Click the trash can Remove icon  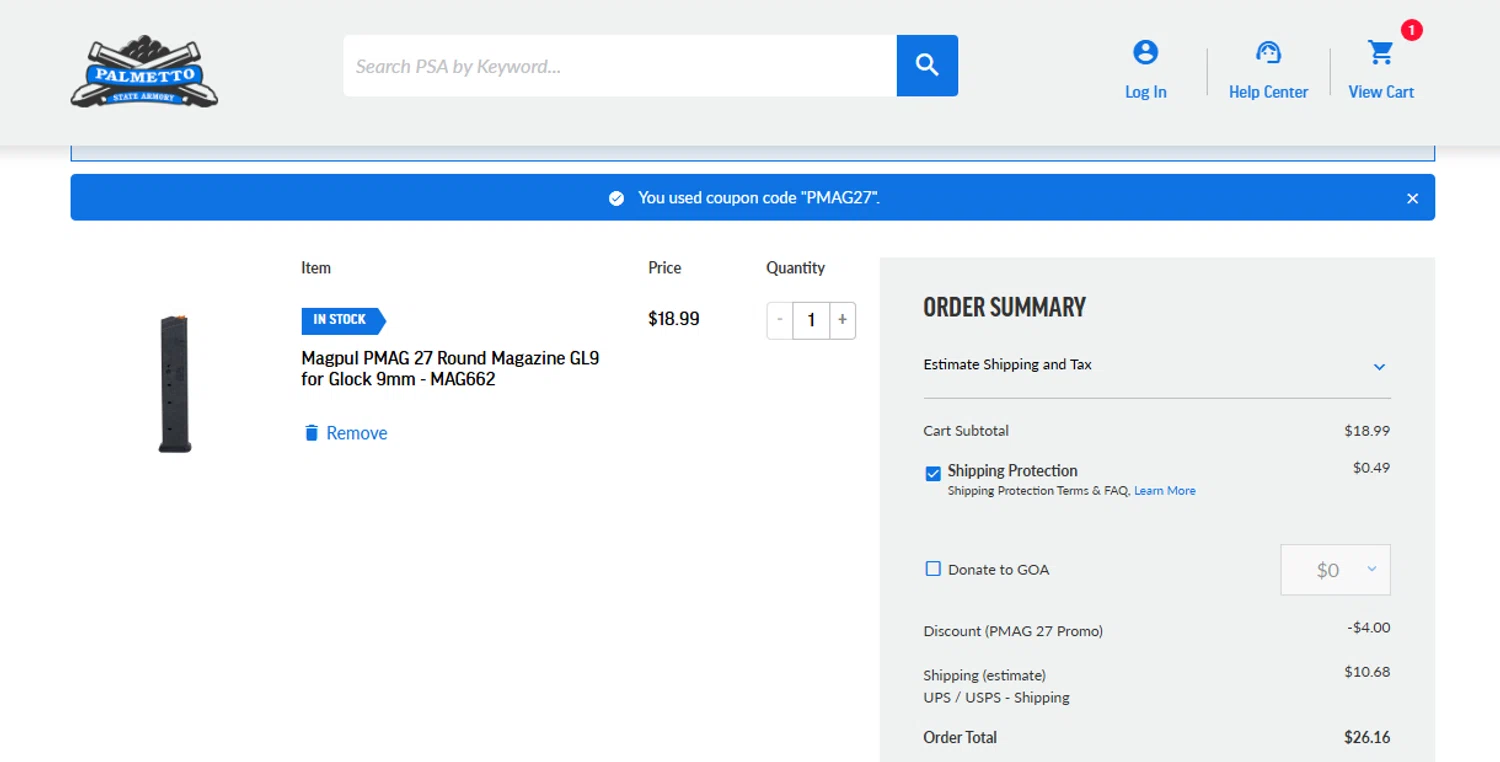[311, 433]
